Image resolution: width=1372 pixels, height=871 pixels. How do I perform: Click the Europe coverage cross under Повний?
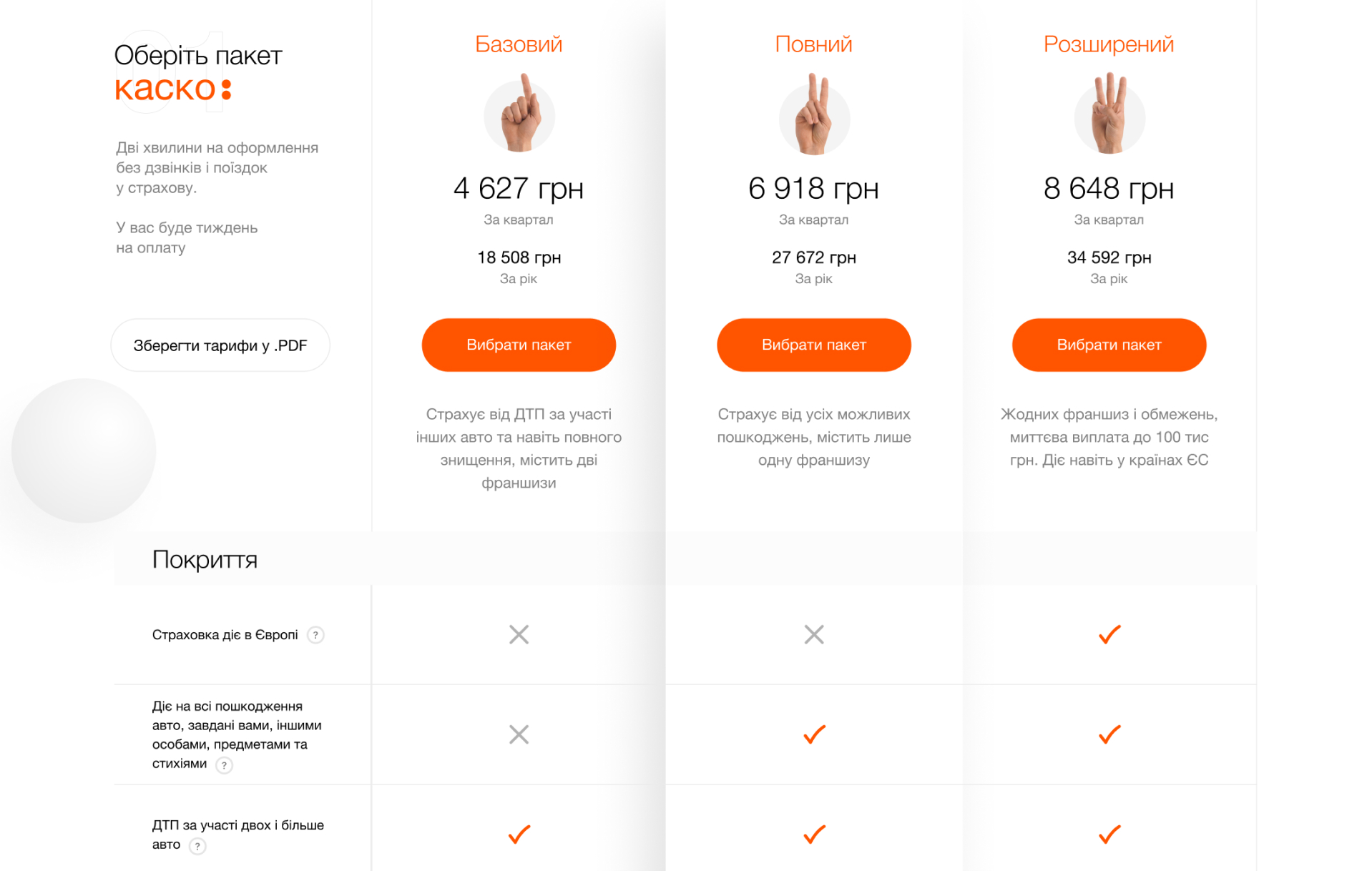(x=814, y=634)
